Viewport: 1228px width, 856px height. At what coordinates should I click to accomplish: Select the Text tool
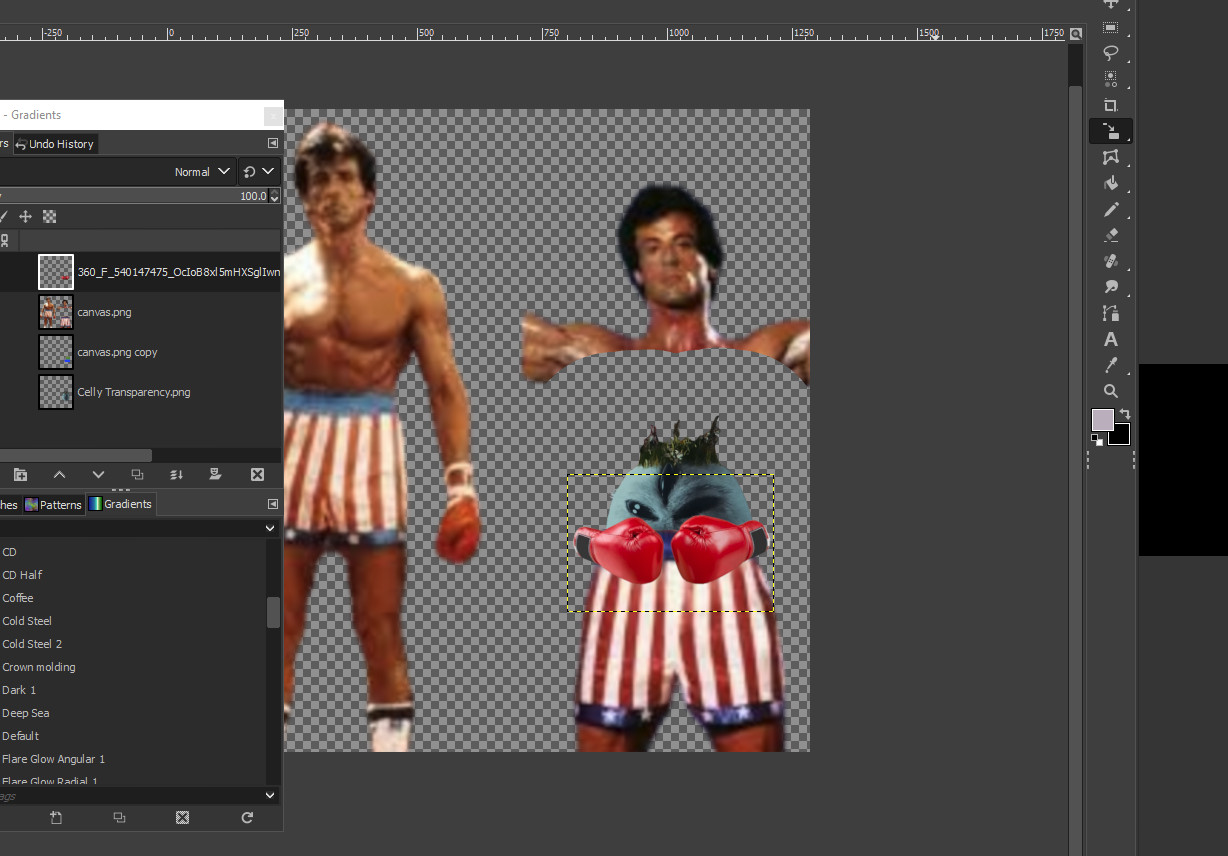coord(1110,339)
